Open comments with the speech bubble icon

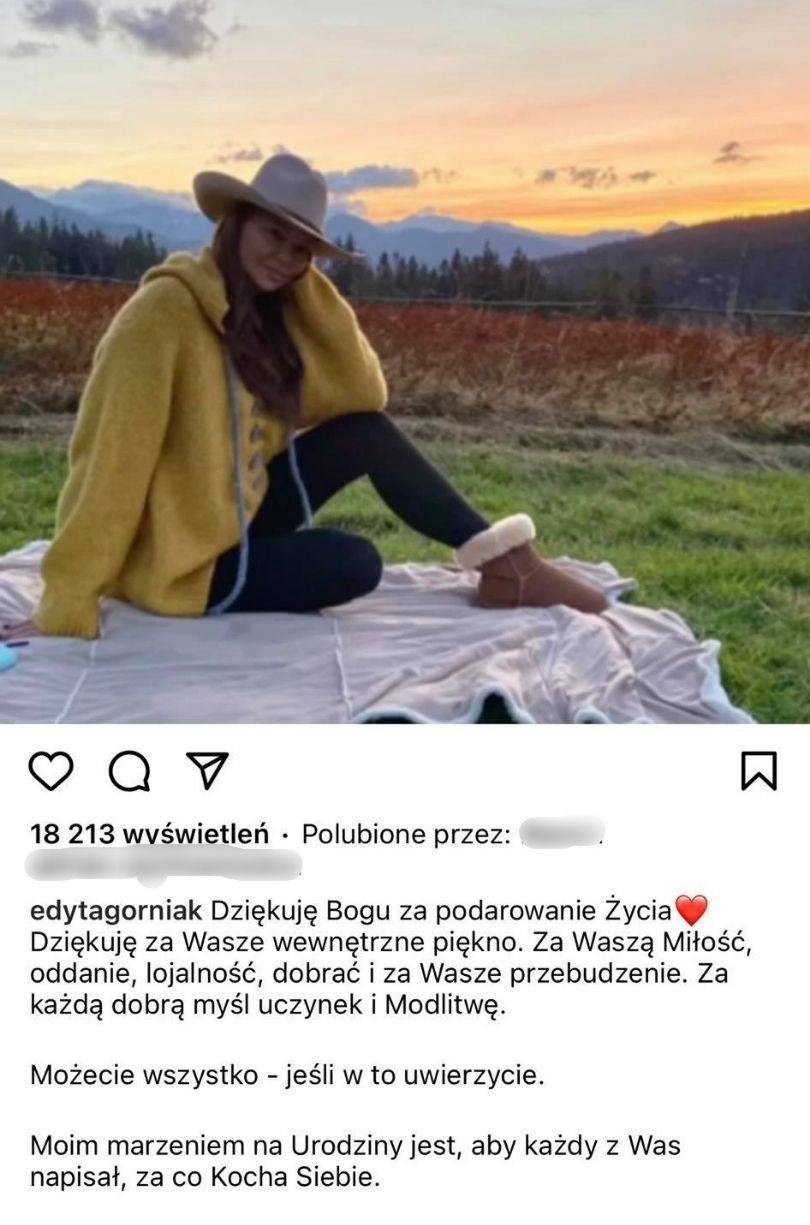pyautogui.click(x=130, y=771)
